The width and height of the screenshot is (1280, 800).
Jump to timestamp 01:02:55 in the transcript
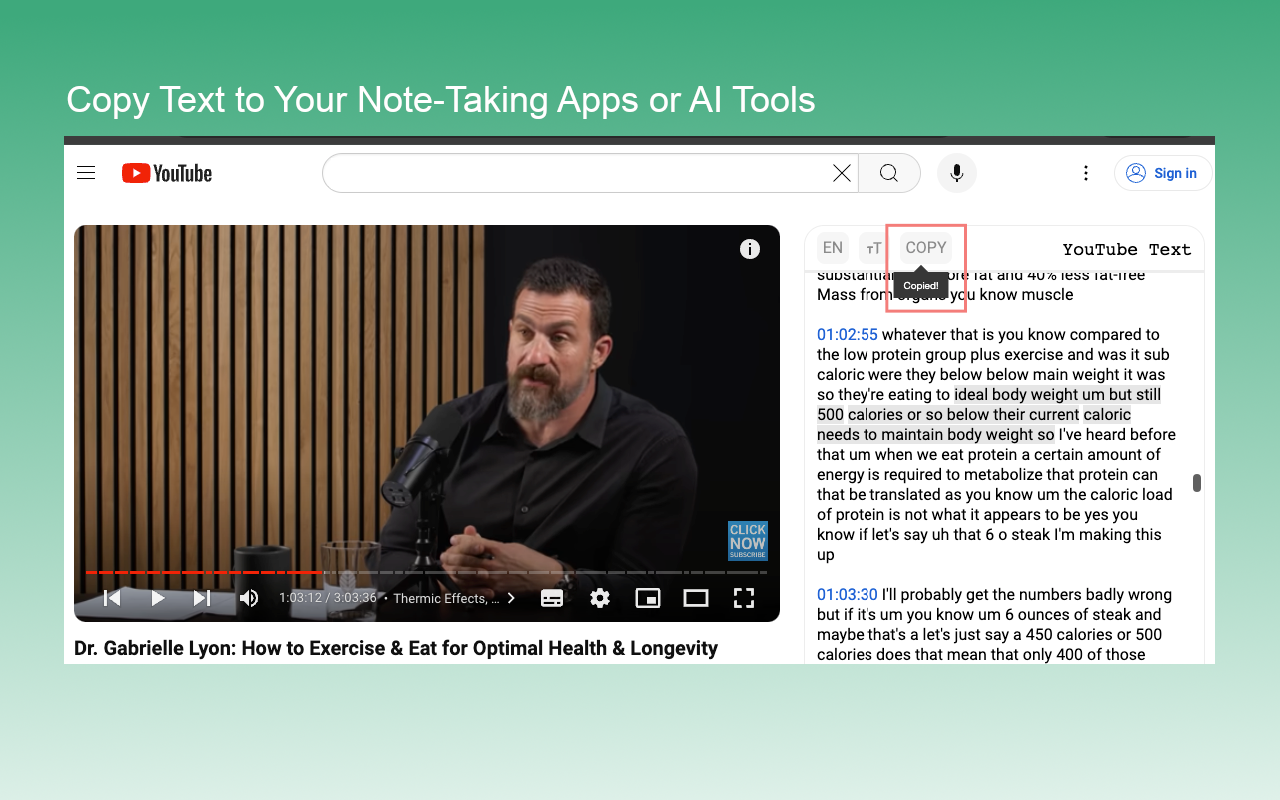point(846,334)
